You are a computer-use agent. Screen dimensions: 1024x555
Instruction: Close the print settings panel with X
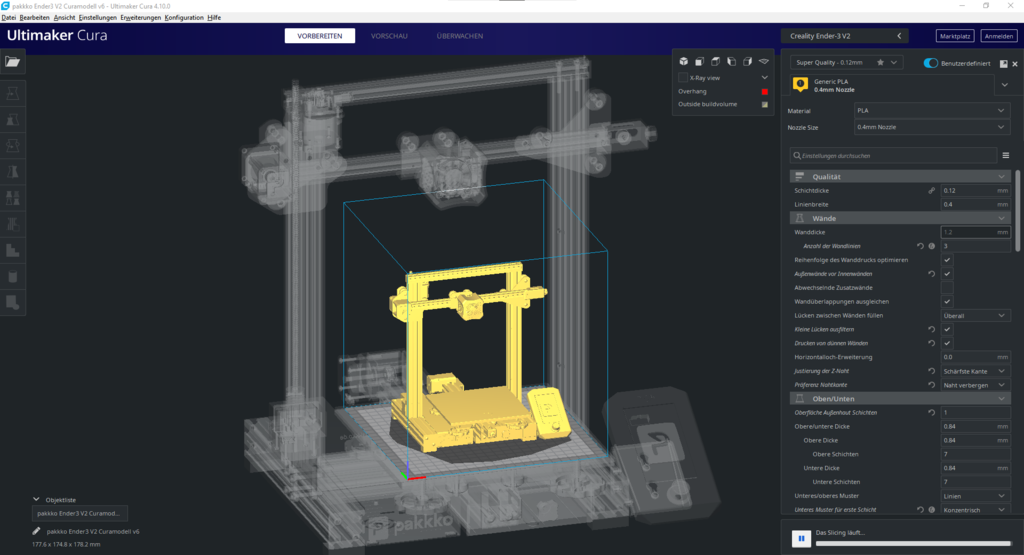click(1015, 63)
